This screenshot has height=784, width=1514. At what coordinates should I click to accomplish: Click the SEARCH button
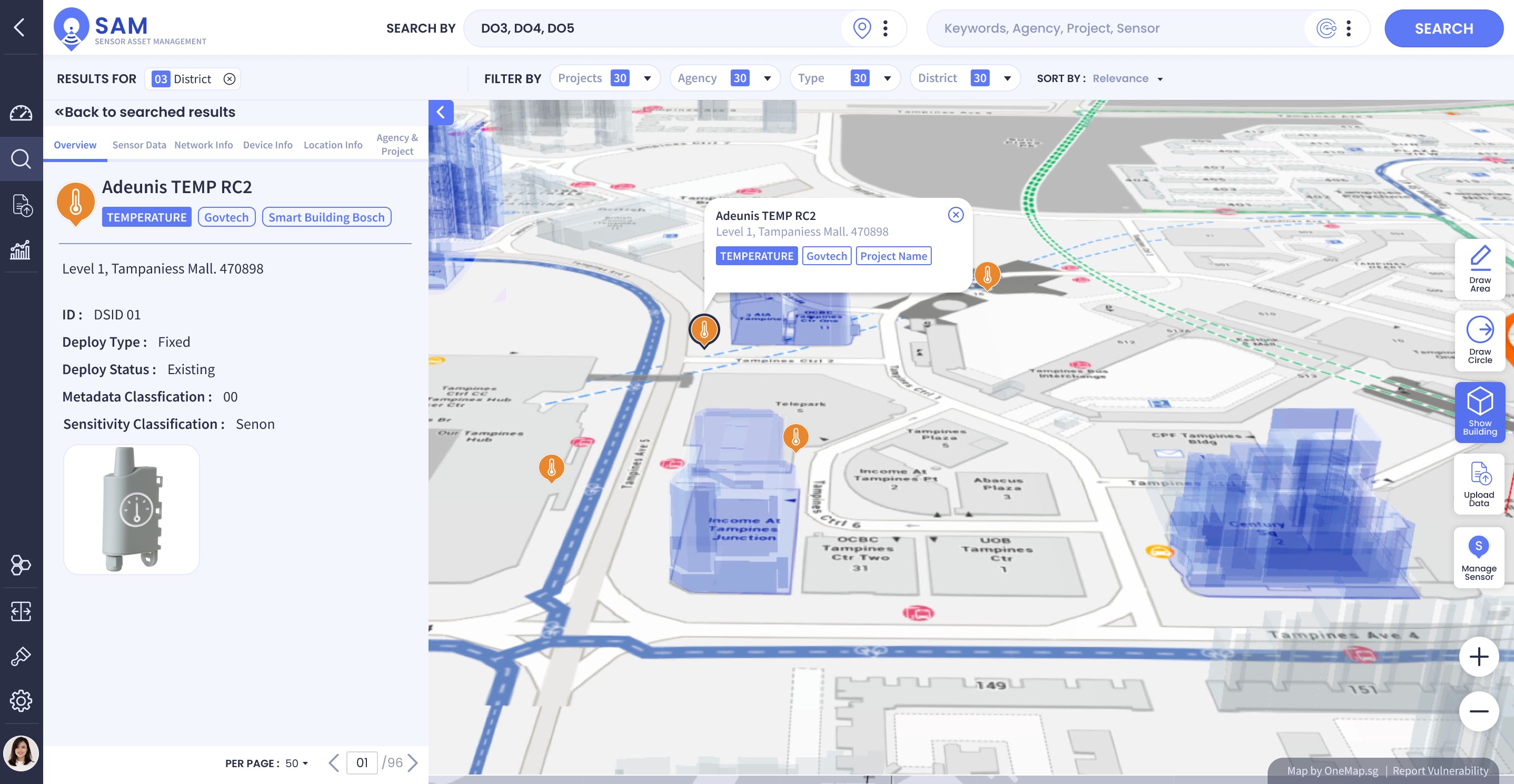pos(1443,28)
